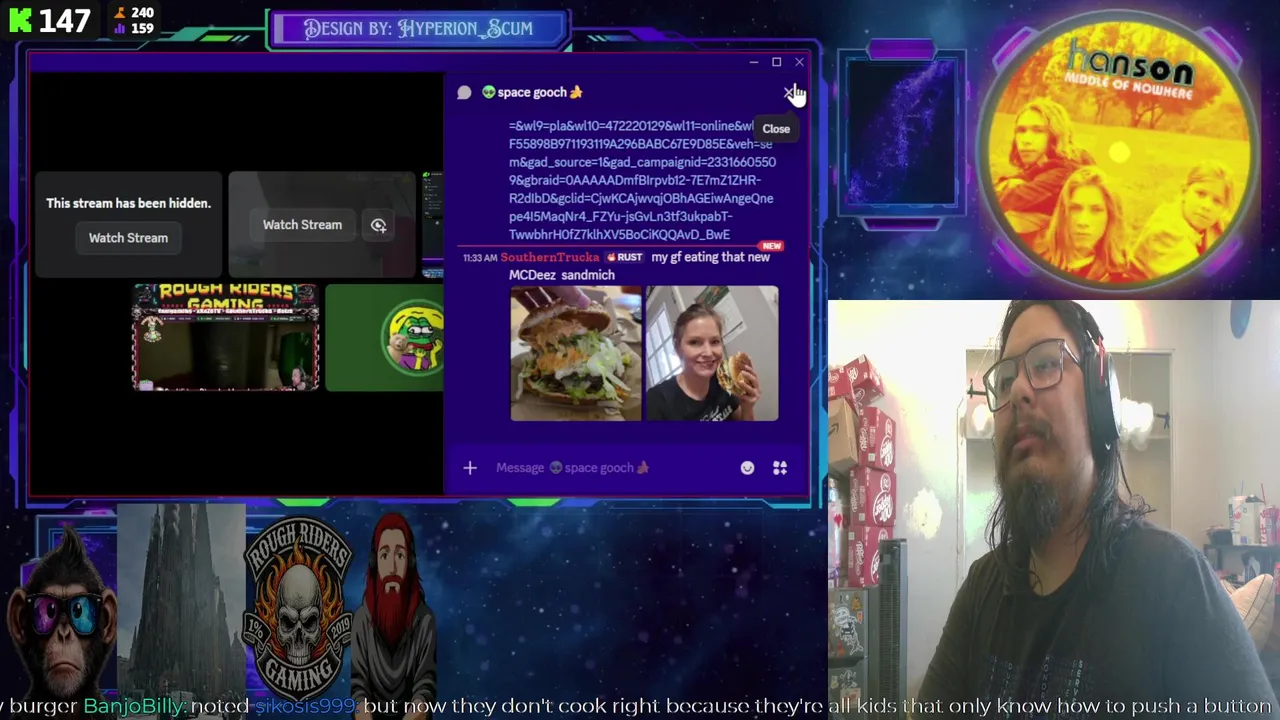Minimize the Discord window

[x=753, y=62]
